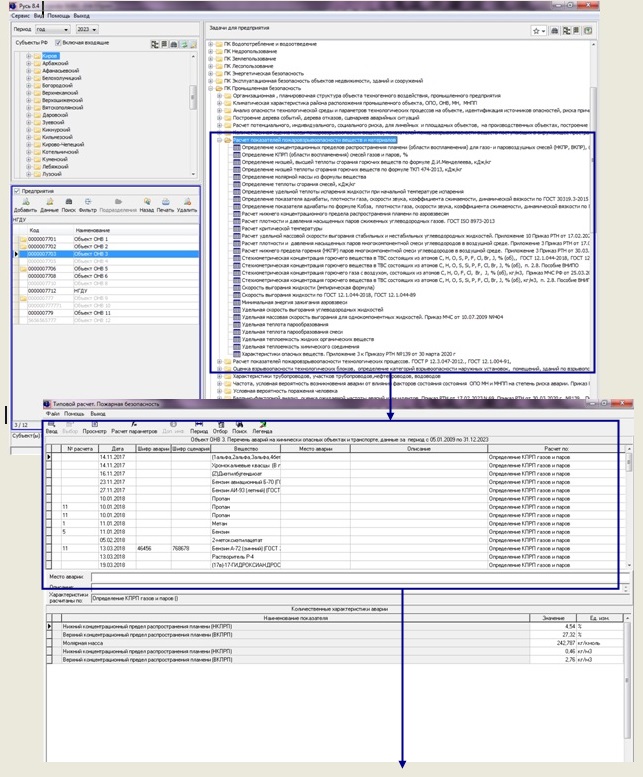Click the Печать printer icon

(x=166, y=203)
